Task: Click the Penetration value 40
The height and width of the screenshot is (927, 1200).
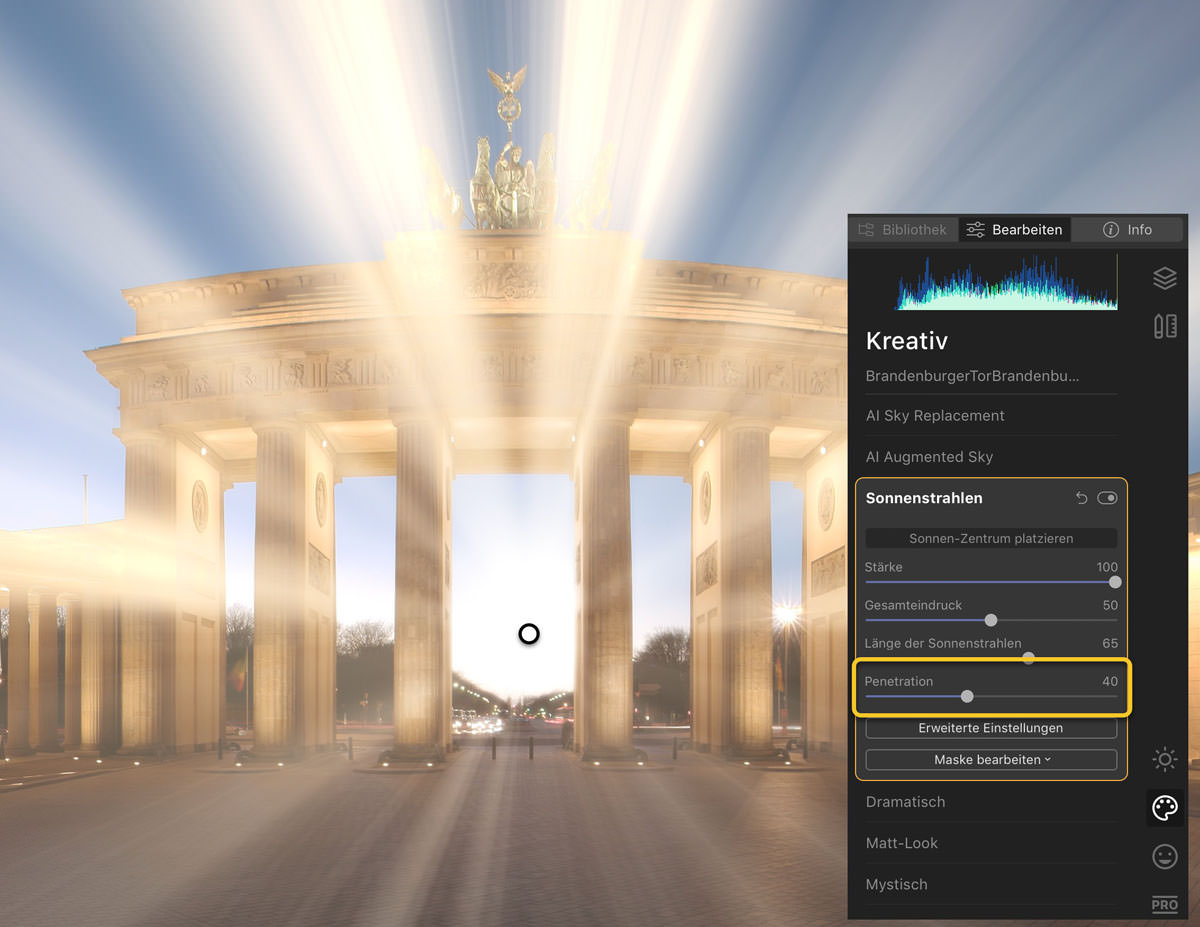Action: 1110,681
